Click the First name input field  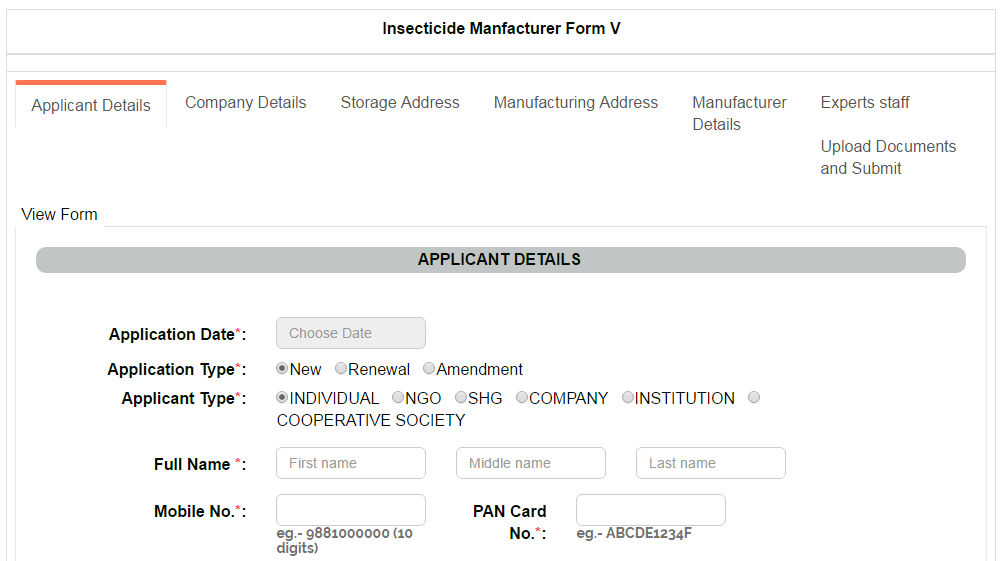(351, 463)
